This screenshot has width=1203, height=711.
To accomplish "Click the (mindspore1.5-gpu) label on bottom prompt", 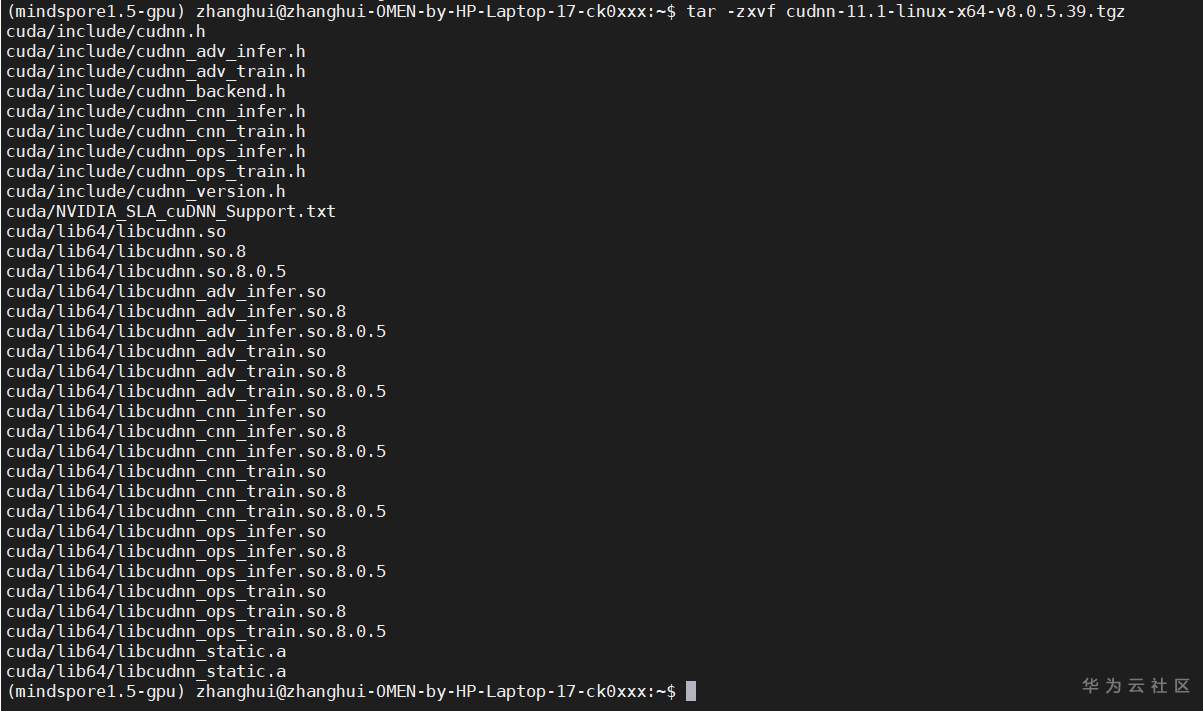I will (x=96, y=691).
